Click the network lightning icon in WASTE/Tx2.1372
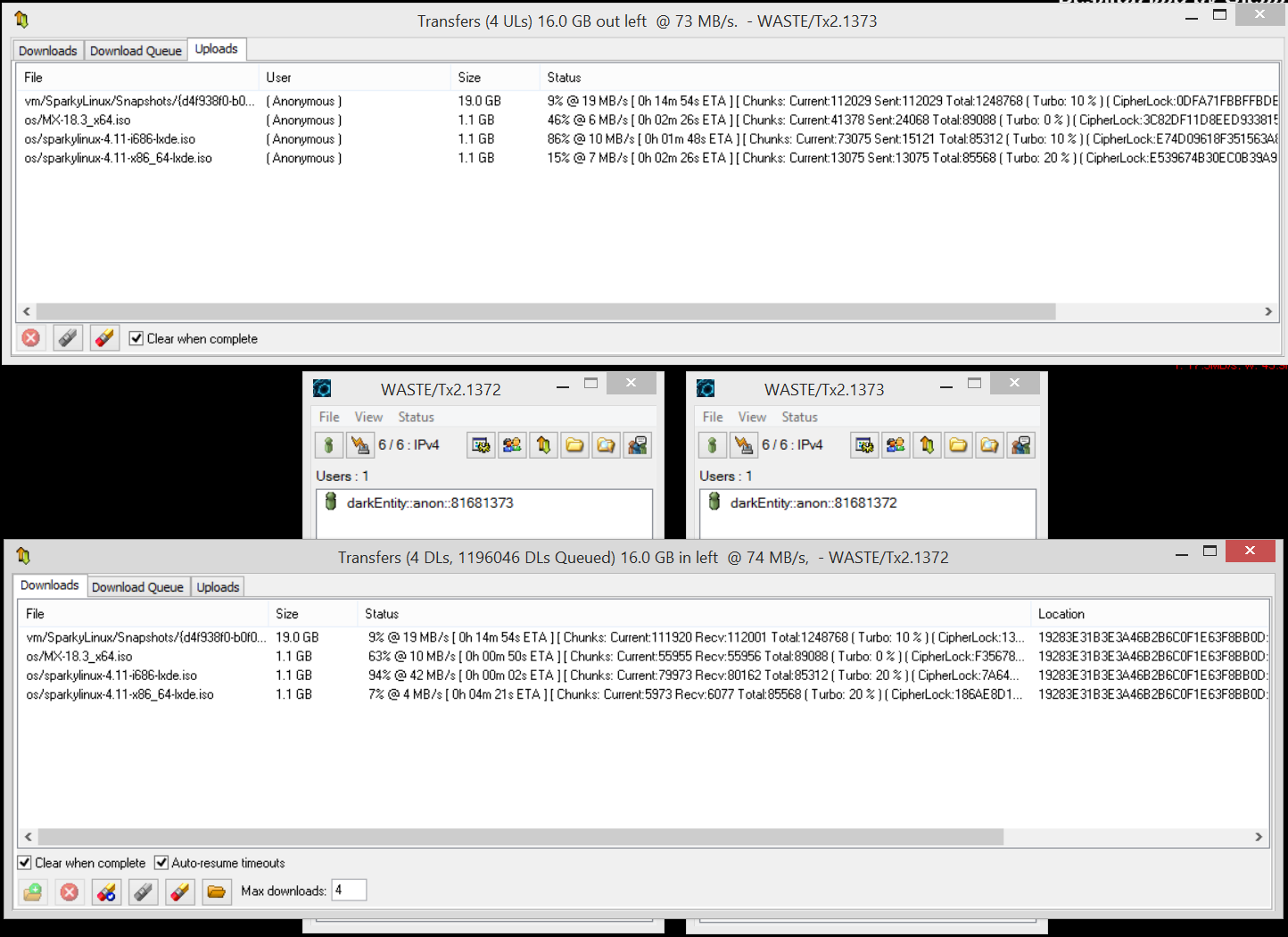 point(360,444)
